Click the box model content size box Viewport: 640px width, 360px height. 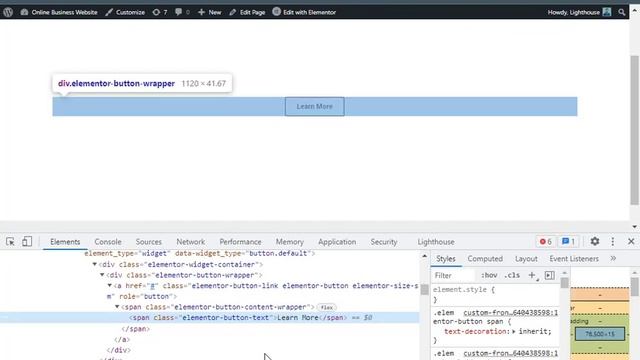tap(600, 334)
